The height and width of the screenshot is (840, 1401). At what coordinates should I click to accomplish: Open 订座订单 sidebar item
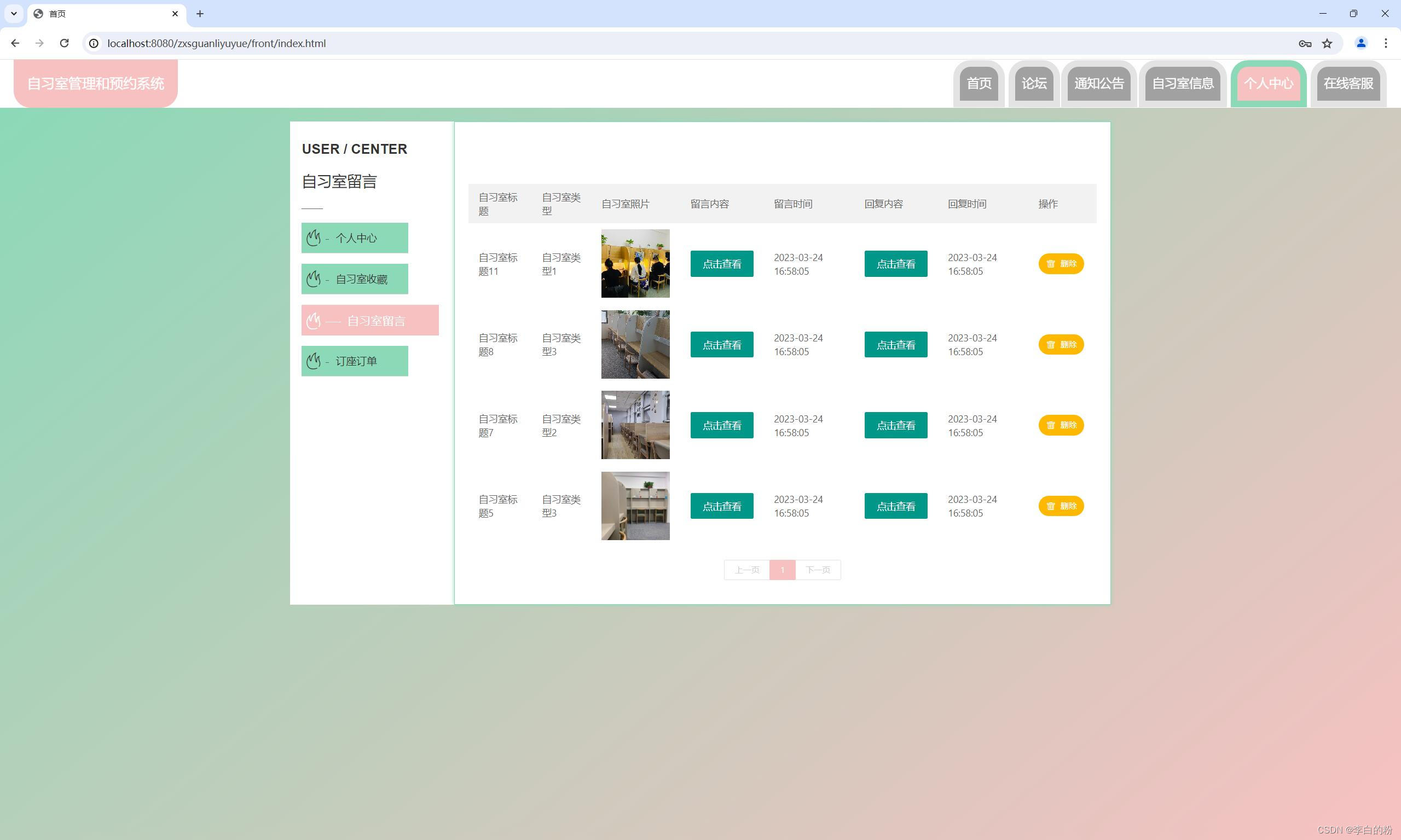tap(354, 361)
